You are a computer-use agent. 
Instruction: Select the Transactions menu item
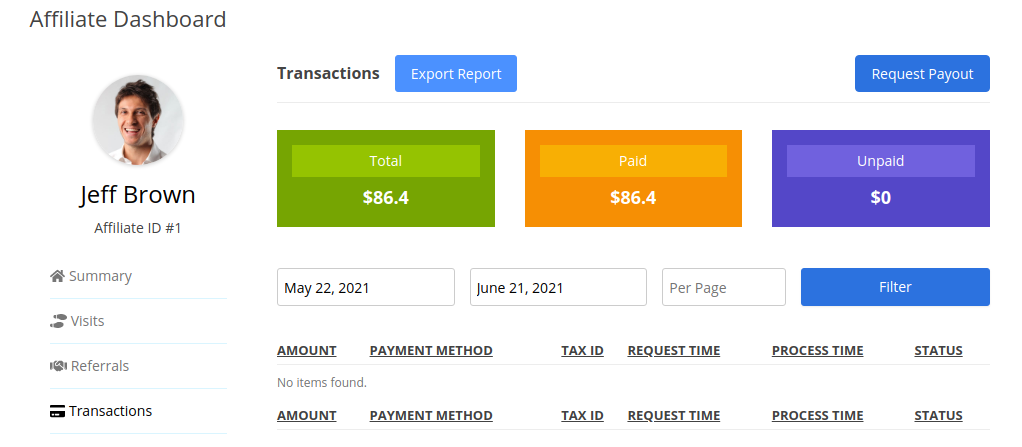coord(110,411)
